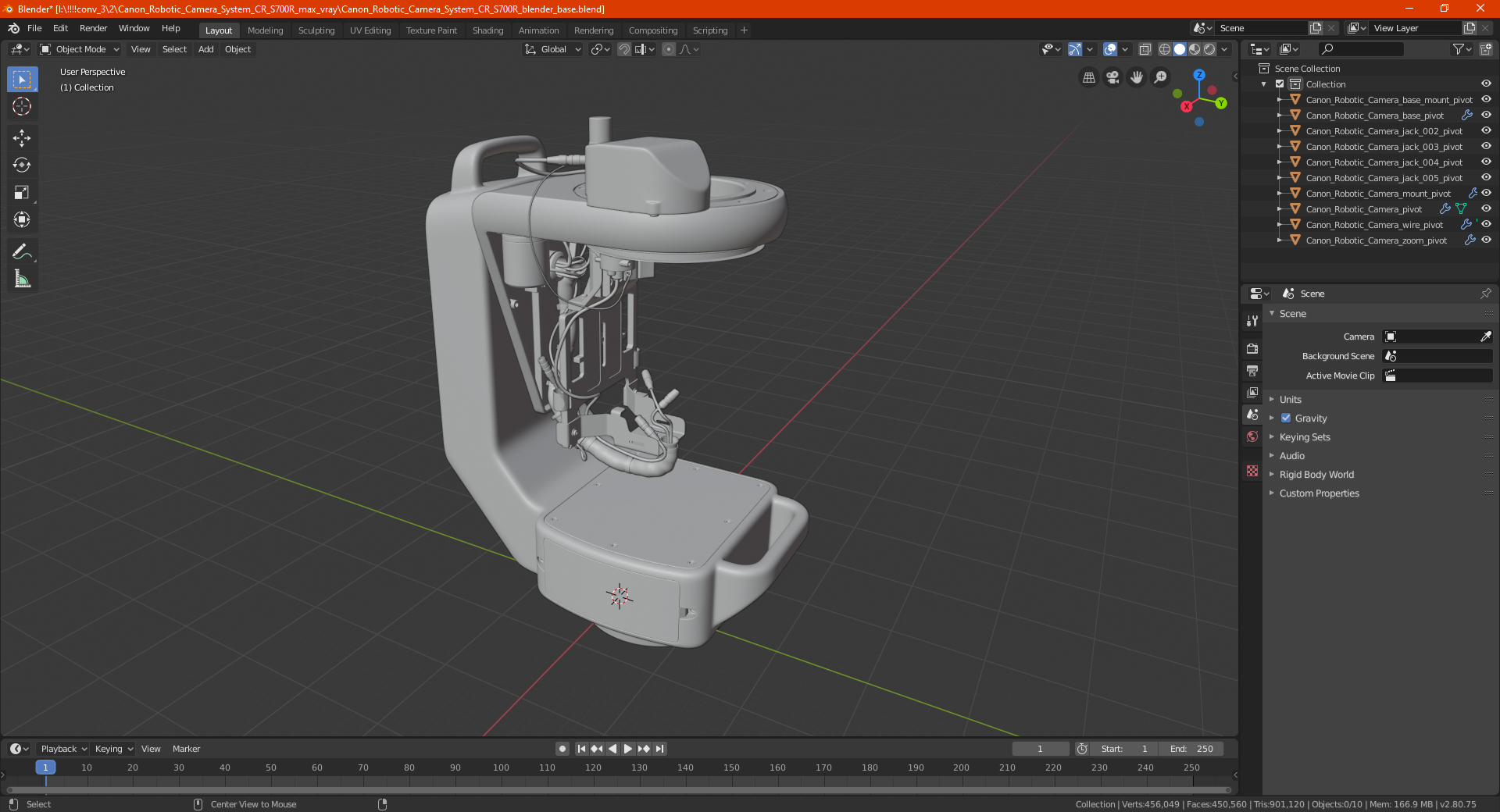
Task: Activate the Transform tool
Action: pyautogui.click(x=22, y=219)
